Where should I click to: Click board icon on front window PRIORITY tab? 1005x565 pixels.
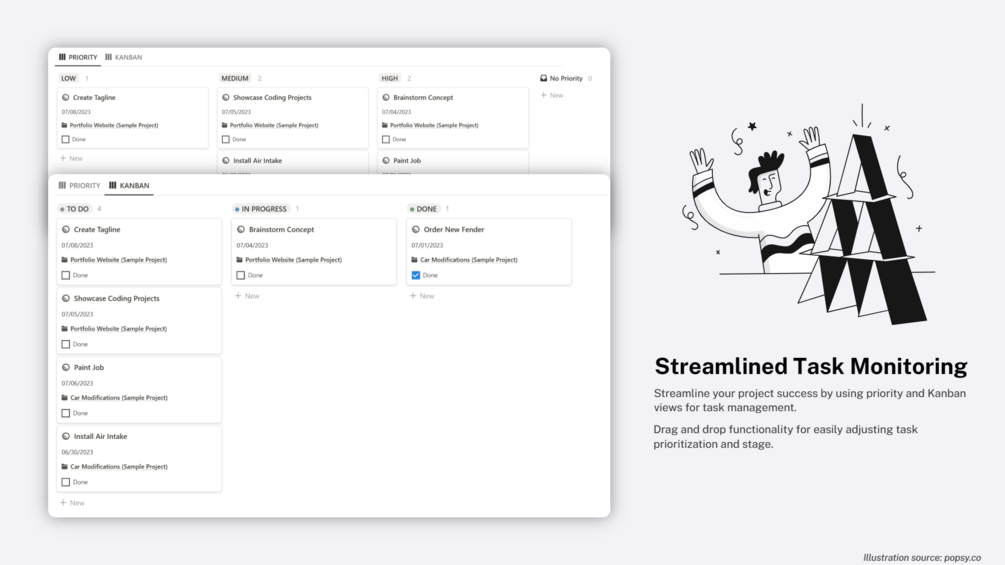[x=62, y=185]
